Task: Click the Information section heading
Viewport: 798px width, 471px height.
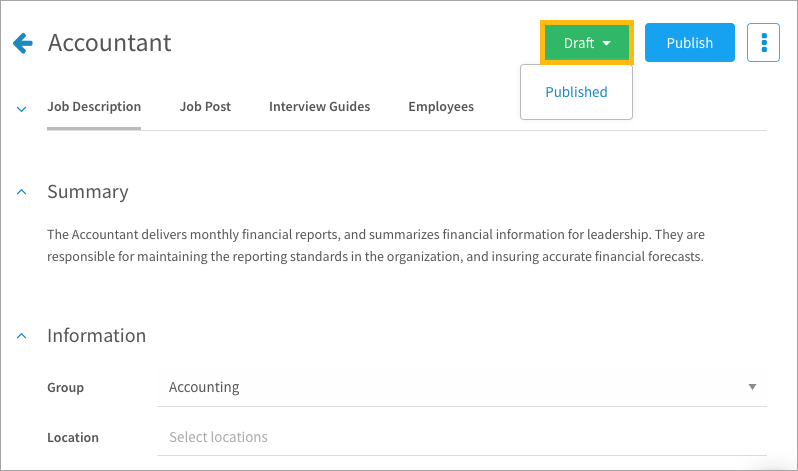Action: [x=97, y=336]
